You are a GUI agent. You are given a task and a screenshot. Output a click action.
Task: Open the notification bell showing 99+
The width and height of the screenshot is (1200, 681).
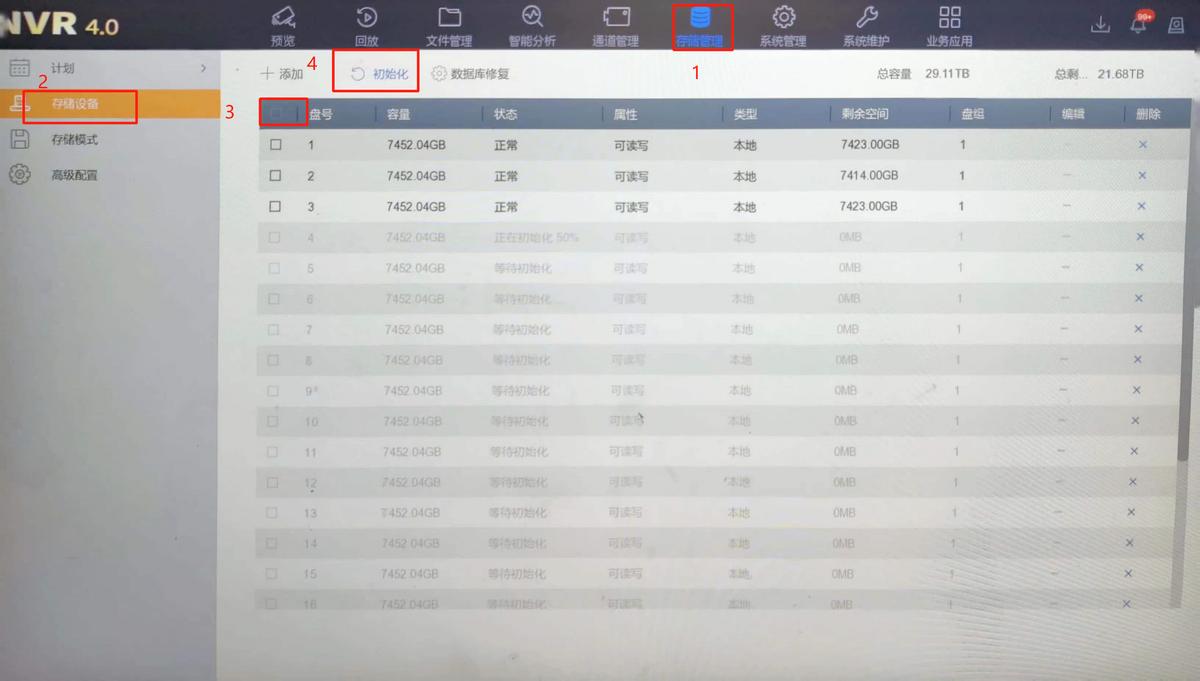point(1140,26)
